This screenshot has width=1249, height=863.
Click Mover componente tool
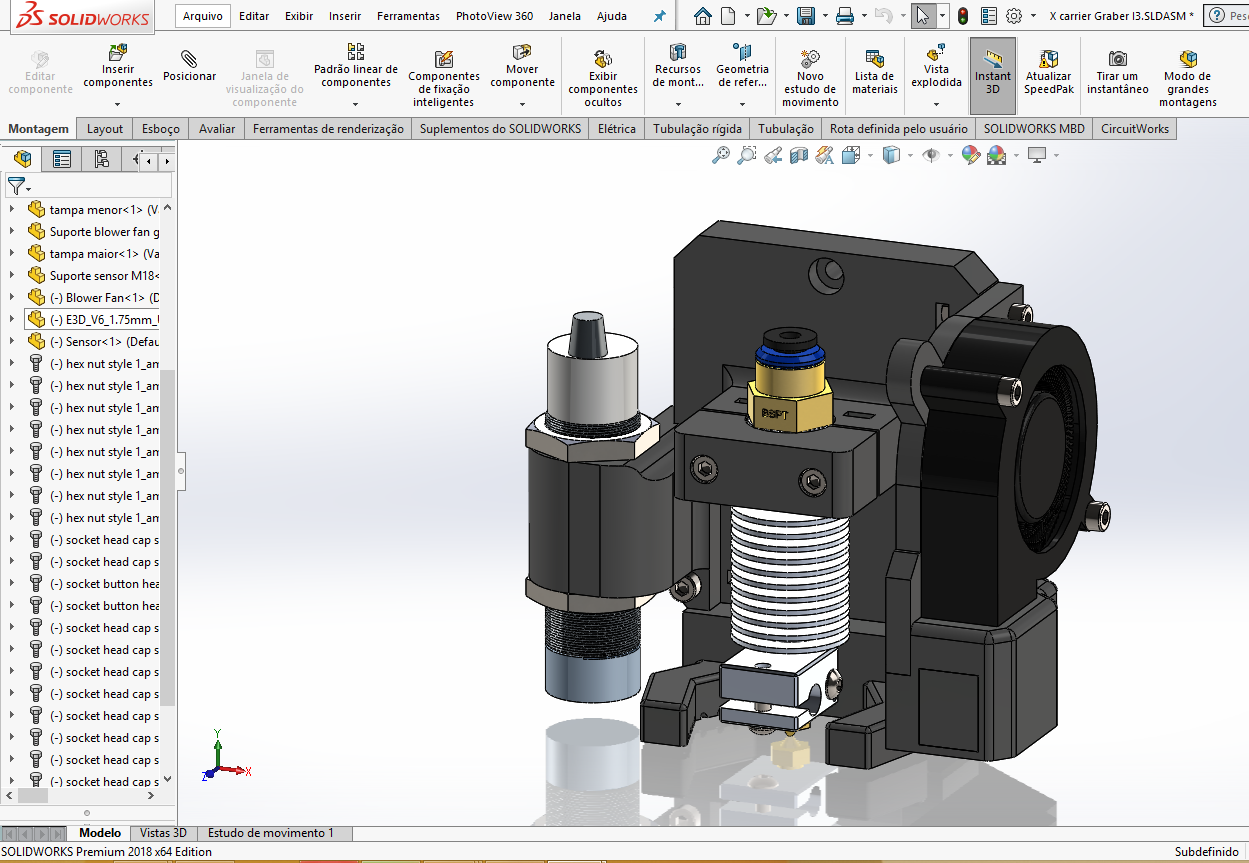pos(522,66)
